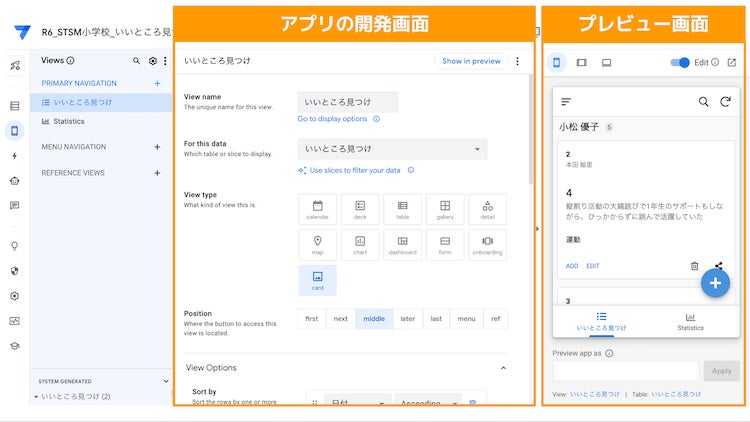The image size is (750, 422).
Task: Open the Manage monitor icon in sidebar
Action: (x=15, y=321)
